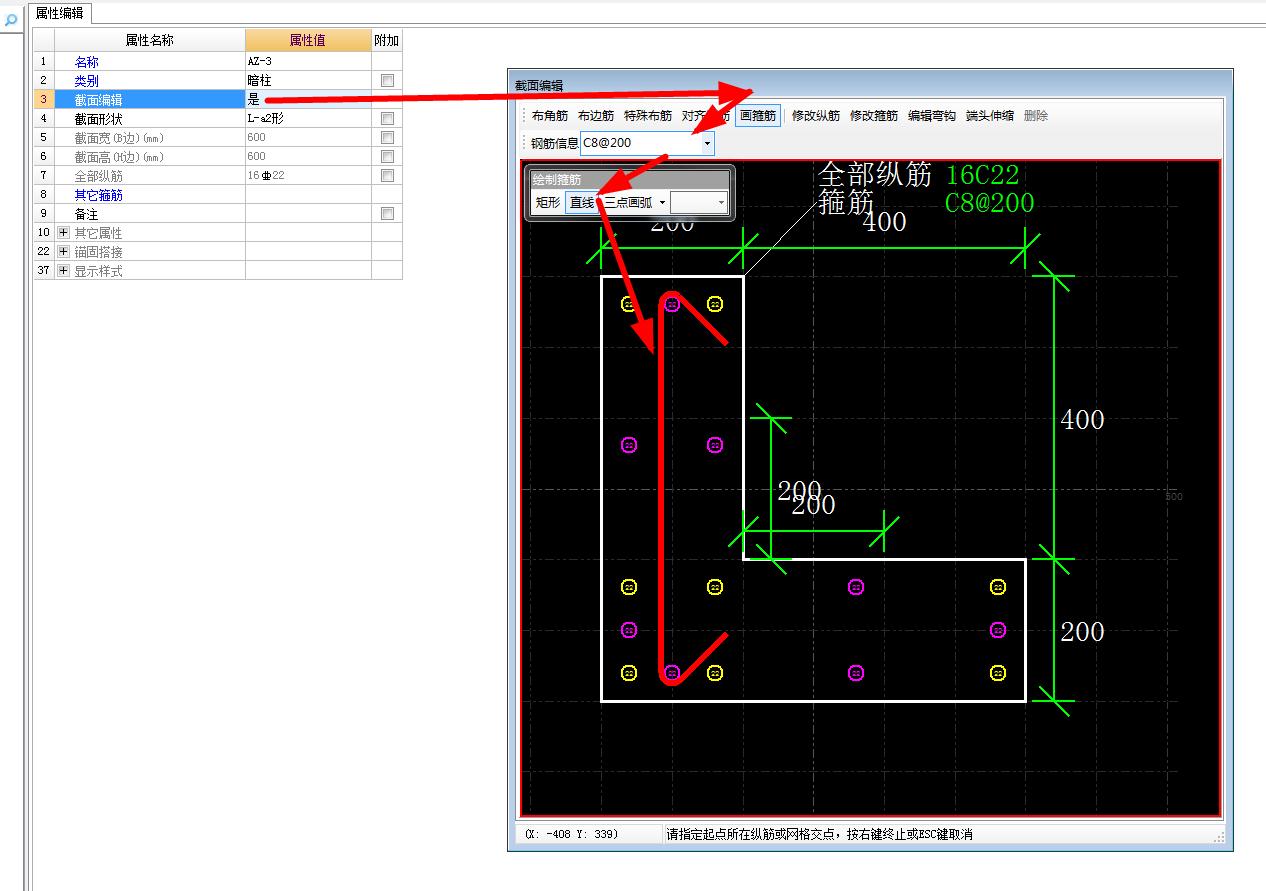Select the 布角筋 corner rebar tool
The image size is (1266, 891).
click(x=550, y=116)
